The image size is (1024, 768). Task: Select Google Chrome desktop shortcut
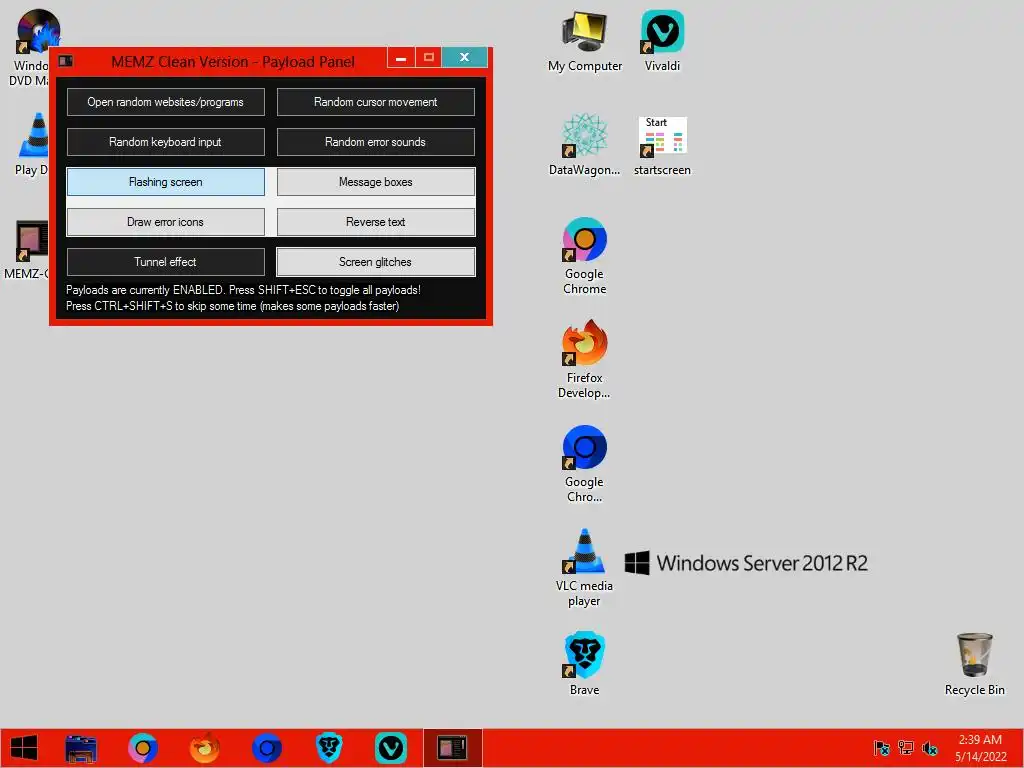click(x=584, y=256)
